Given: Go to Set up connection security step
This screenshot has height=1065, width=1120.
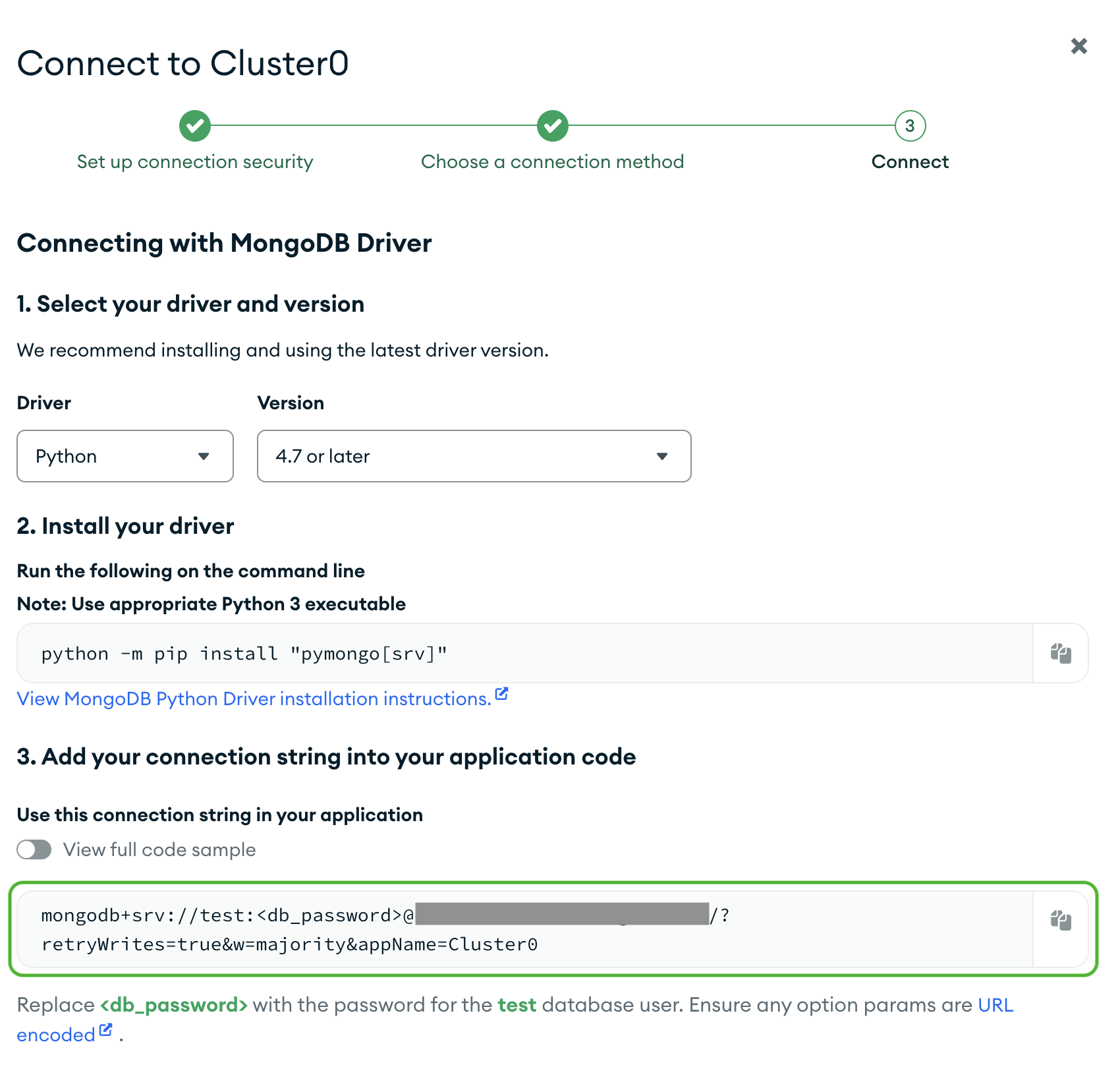Looking at the screenshot, I should click(x=195, y=126).
